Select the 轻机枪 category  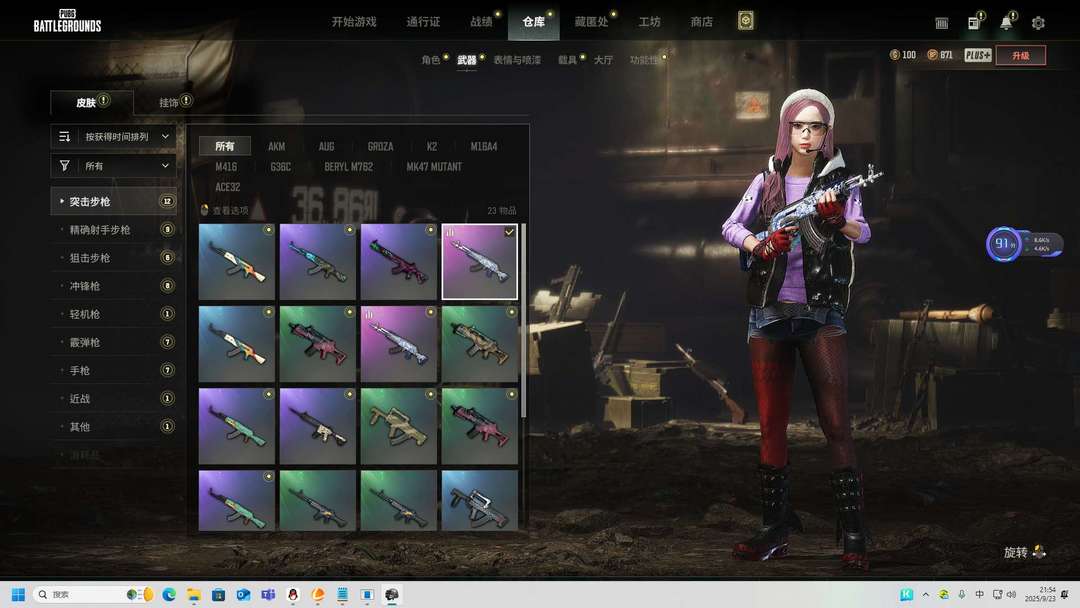[x=114, y=314]
